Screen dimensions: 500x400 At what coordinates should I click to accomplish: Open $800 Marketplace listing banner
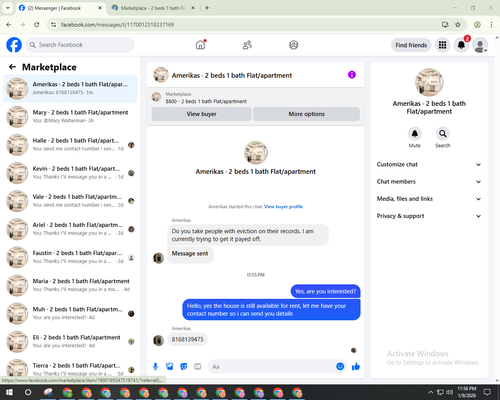[x=256, y=98]
